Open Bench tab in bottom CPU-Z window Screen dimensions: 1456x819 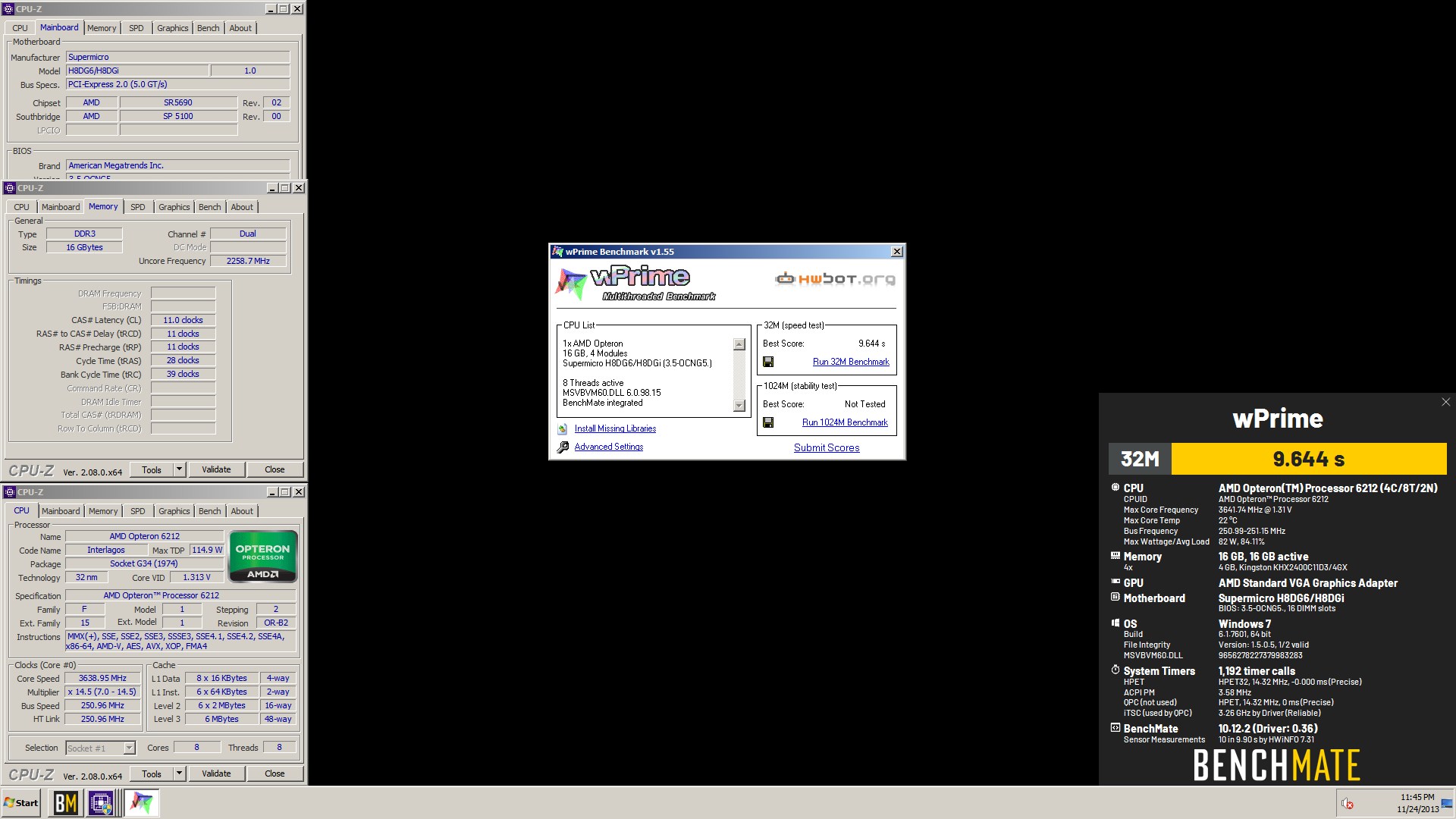click(x=210, y=511)
